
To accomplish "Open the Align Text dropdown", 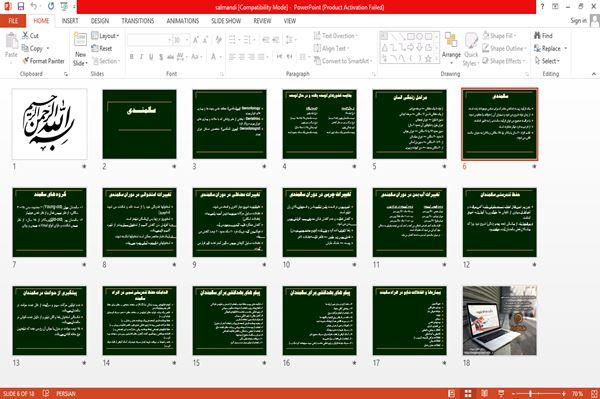I will (x=331, y=48).
